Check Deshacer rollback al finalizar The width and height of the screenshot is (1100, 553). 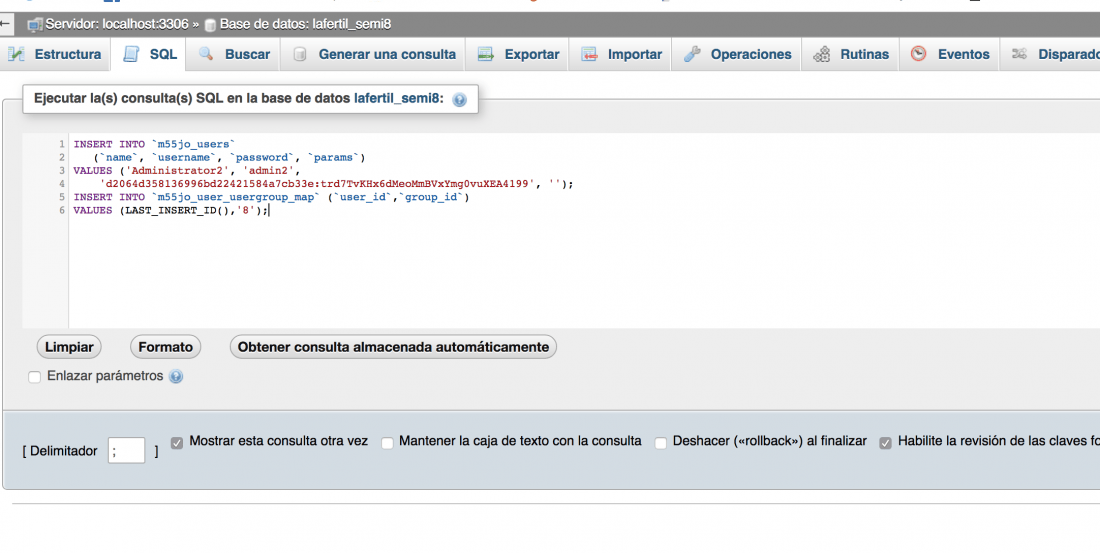660,443
